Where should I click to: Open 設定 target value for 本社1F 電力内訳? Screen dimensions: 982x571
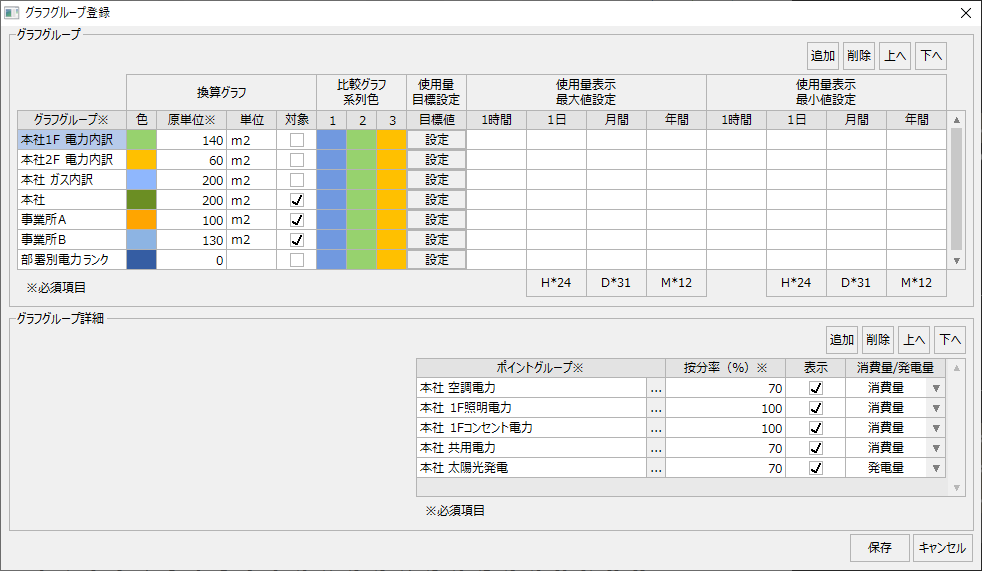tap(437, 140)
